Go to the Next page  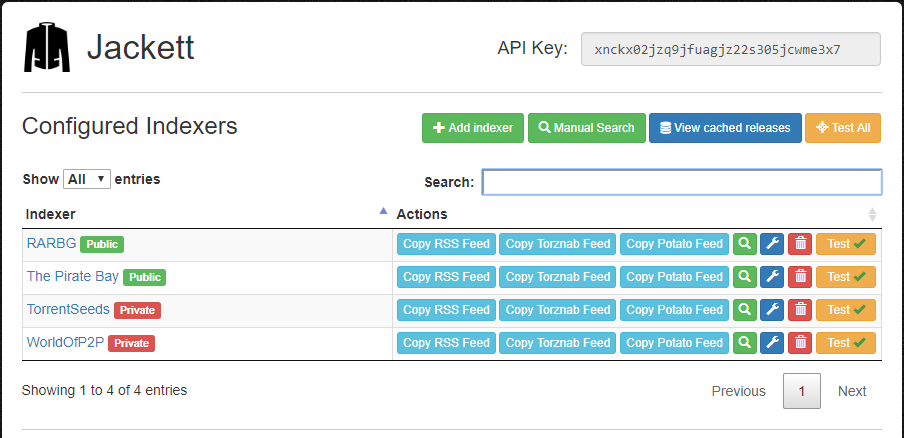852,391
